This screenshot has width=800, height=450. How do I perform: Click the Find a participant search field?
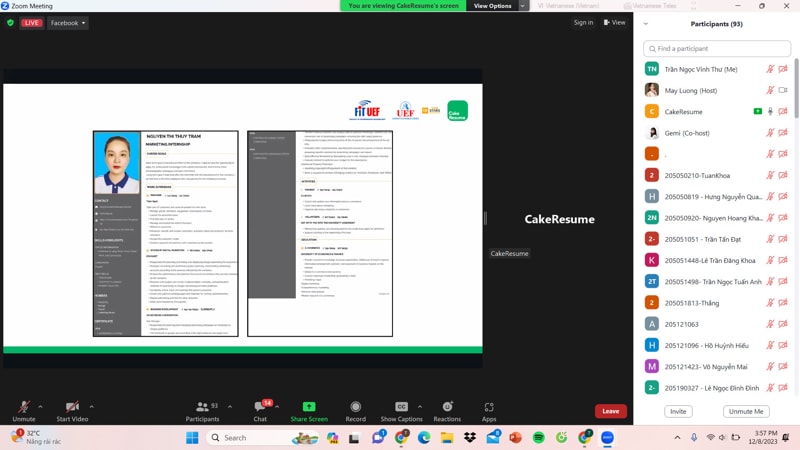pyautogui.click(x=722, y=48)
